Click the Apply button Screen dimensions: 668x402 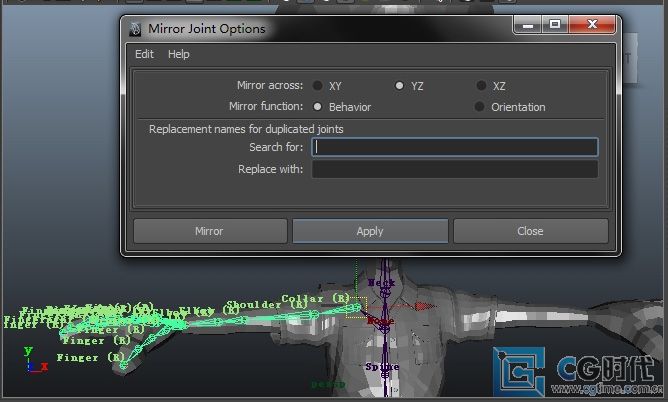point(370,231)
